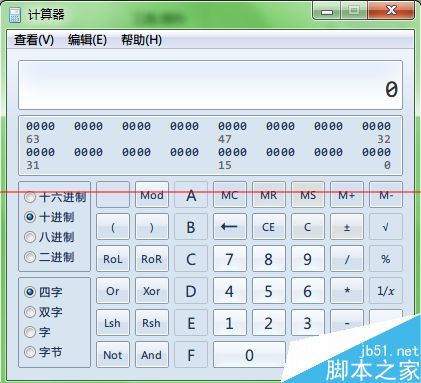Screen dimensions: 421x383
Task: Store value with MS button
Action: [308, 195]
